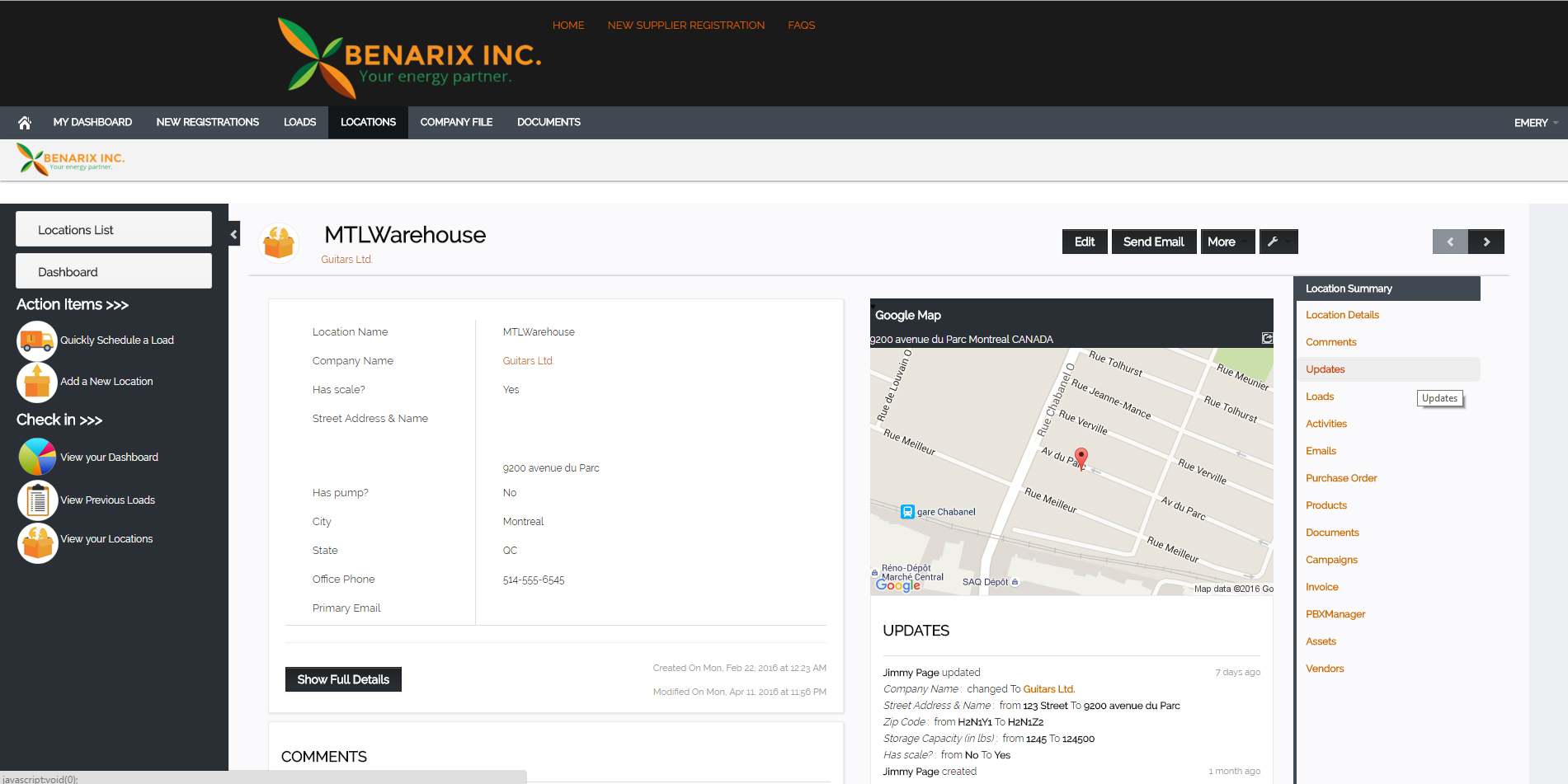Open Campaigns in the right panel
Screen dimensions: 1568x784
1331,560
